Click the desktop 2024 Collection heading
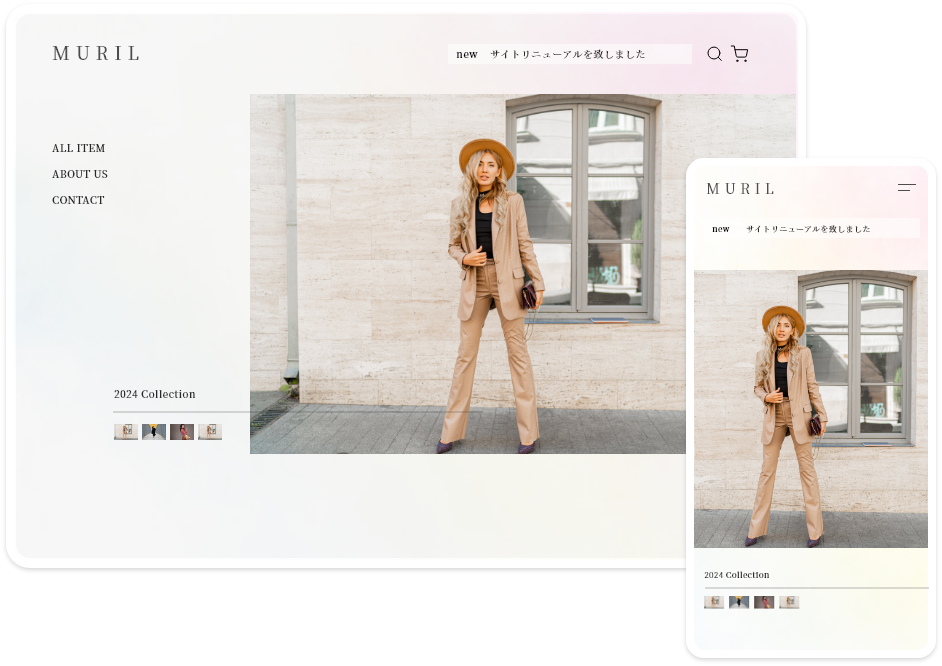Screen dimensions: 942x666 point(155,394)
